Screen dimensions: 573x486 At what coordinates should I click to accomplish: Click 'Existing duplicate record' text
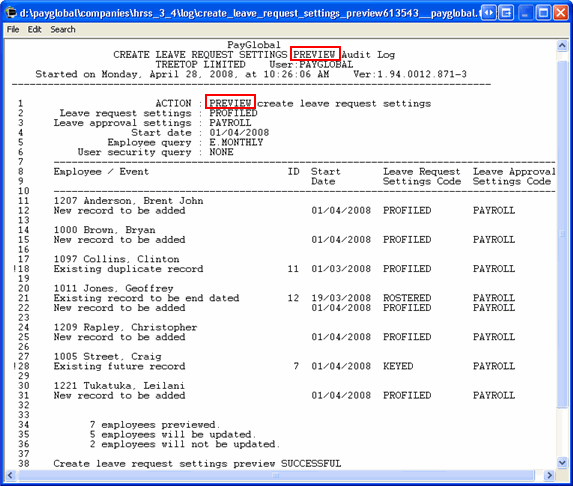click(x=128, y=269)
